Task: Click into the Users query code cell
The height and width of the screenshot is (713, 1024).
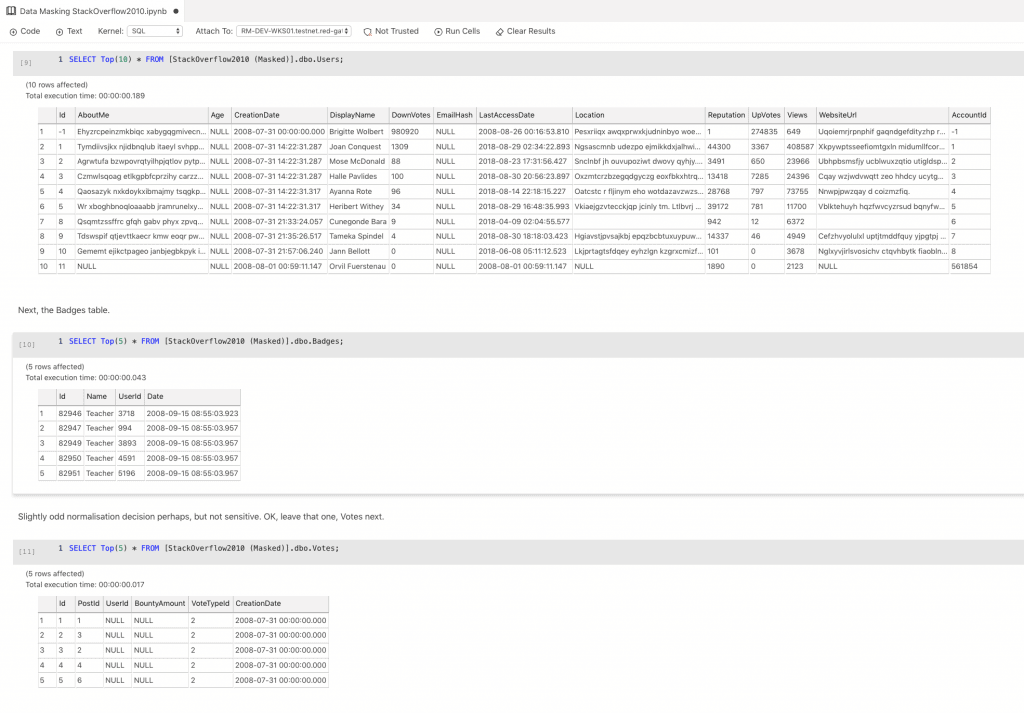Action: coord(500,60)
